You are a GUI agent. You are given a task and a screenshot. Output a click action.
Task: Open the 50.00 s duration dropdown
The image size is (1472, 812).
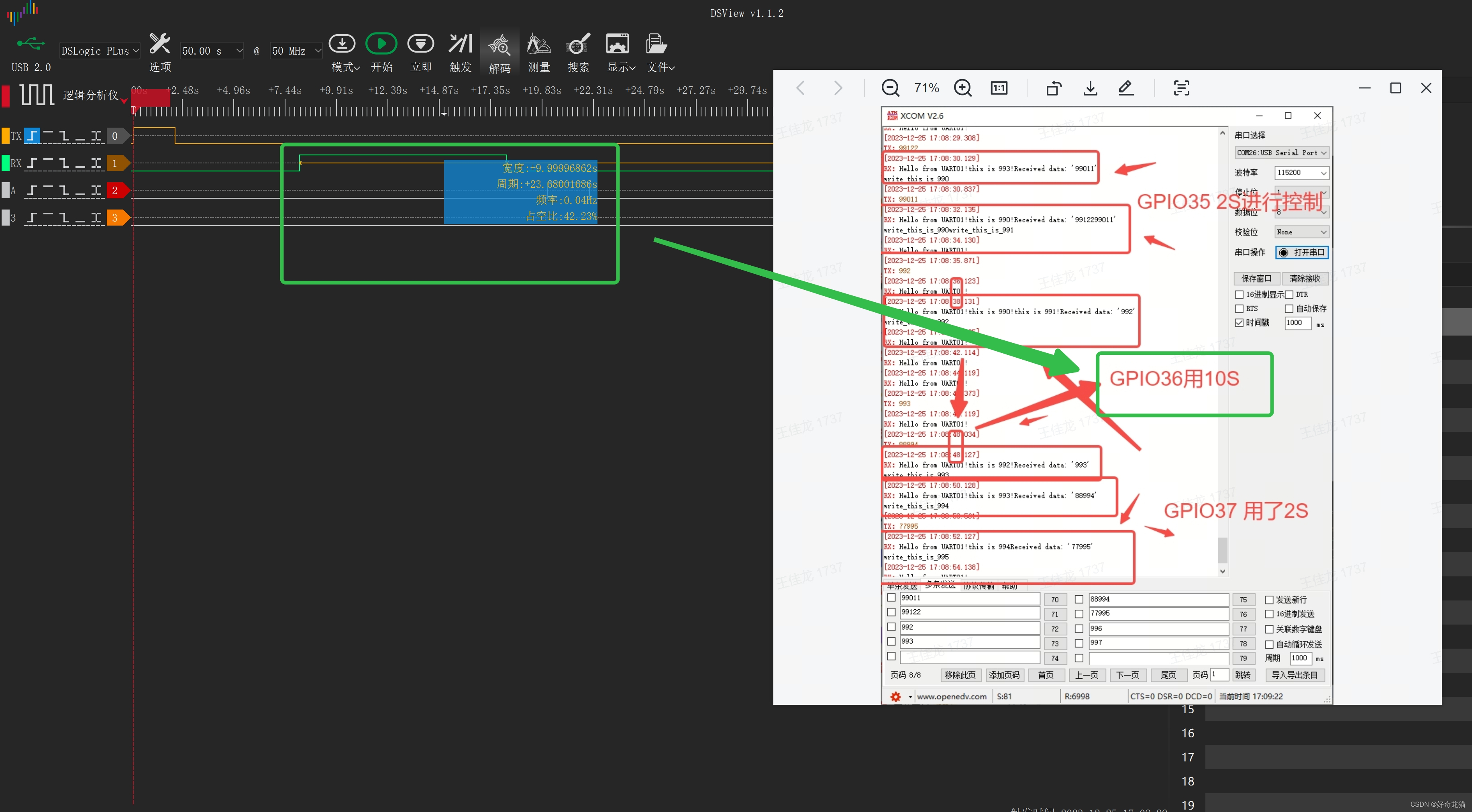click(x=212, y=51)
